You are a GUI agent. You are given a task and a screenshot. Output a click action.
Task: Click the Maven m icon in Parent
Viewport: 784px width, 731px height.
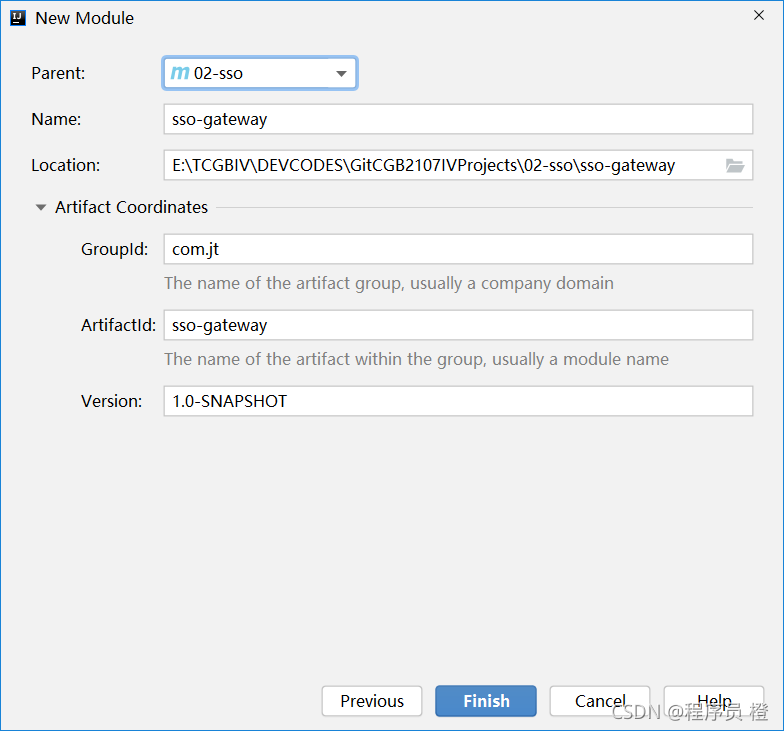coord(180,73)
